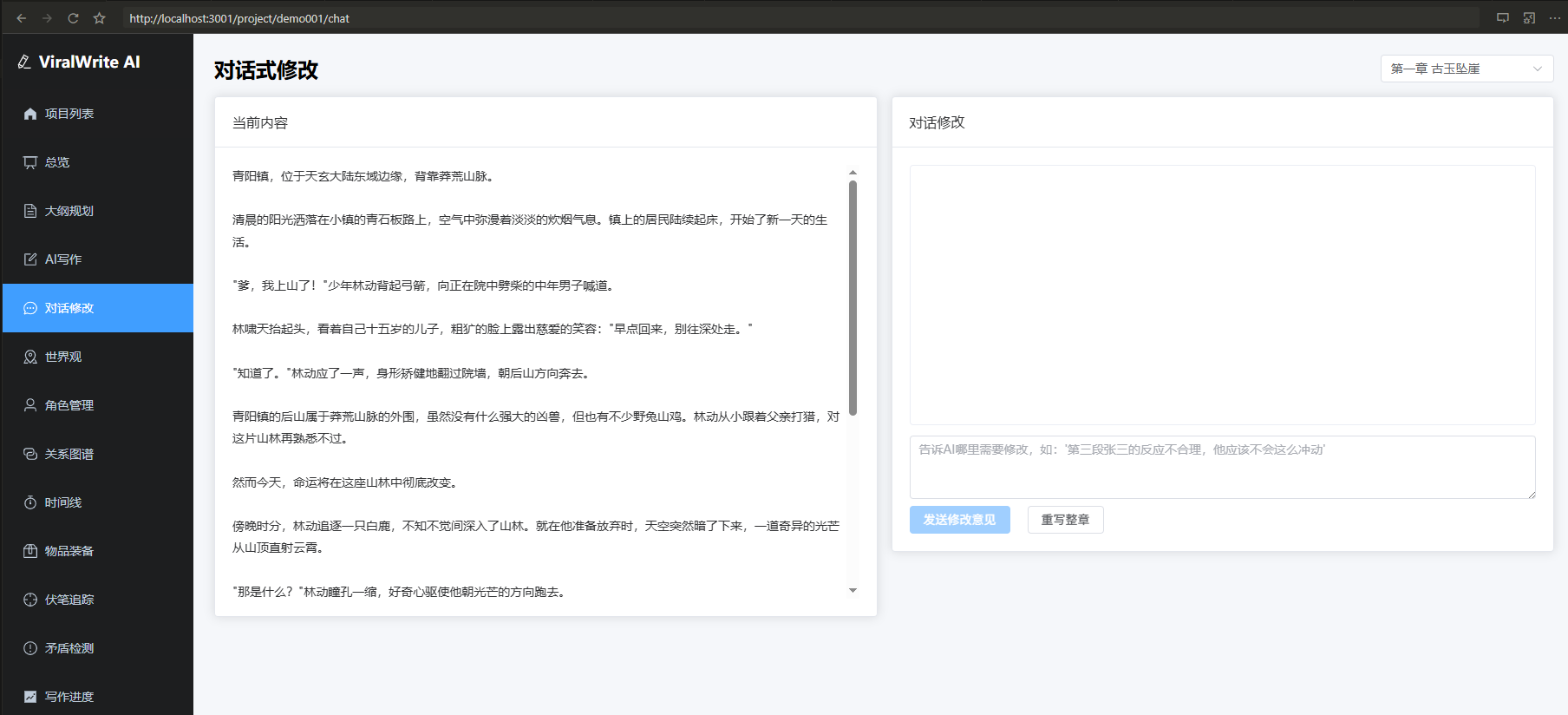Open 总览 in the sidebar

[98, 162]
